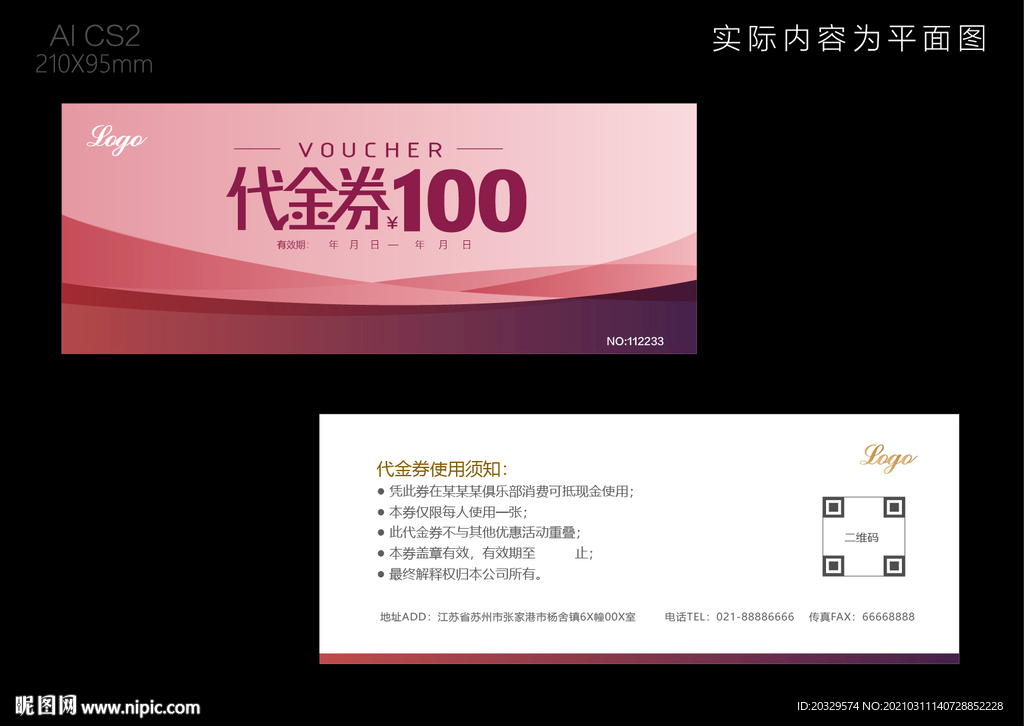The height and width of the screenshot is (726, 1024).
Task: Click the 210X95mm size label
Action: click(x=94, y=64)
